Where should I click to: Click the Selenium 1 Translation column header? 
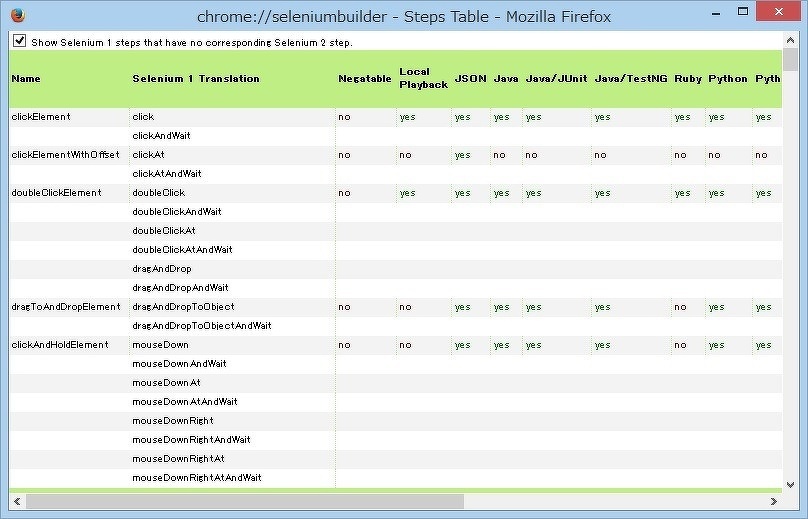[x=195, y=78]
